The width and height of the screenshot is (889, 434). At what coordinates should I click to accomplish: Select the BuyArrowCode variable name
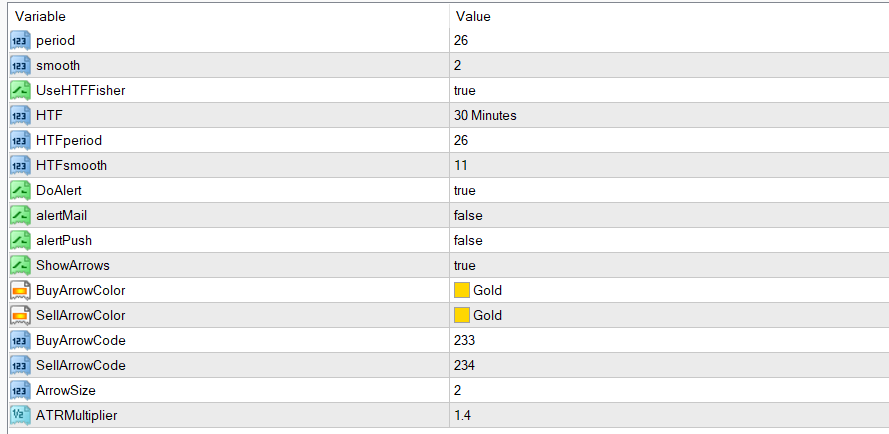(x=80, y=341)
